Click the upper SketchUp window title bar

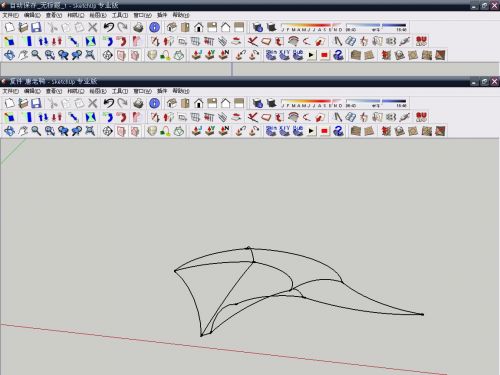pyautogui.click(x=233, y=5)
